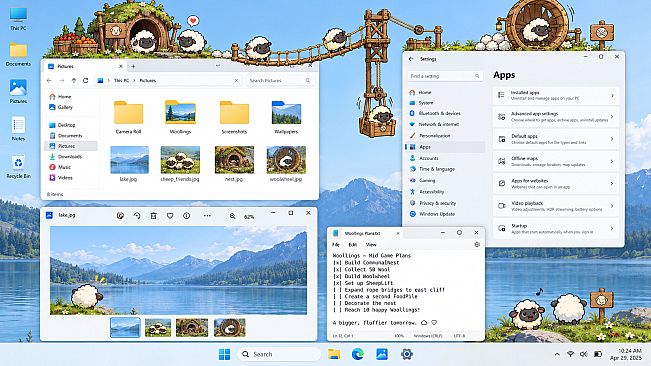Expand the Advanced app settings chevron
The image size is (651, 366).
[612, 117]
